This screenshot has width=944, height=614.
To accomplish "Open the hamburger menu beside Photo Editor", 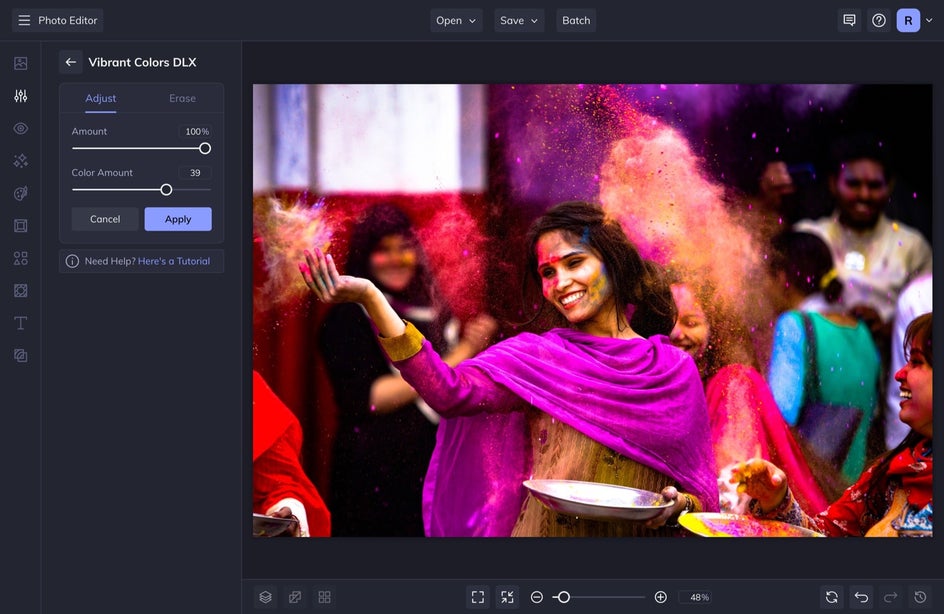I will (x=24, y=20).
